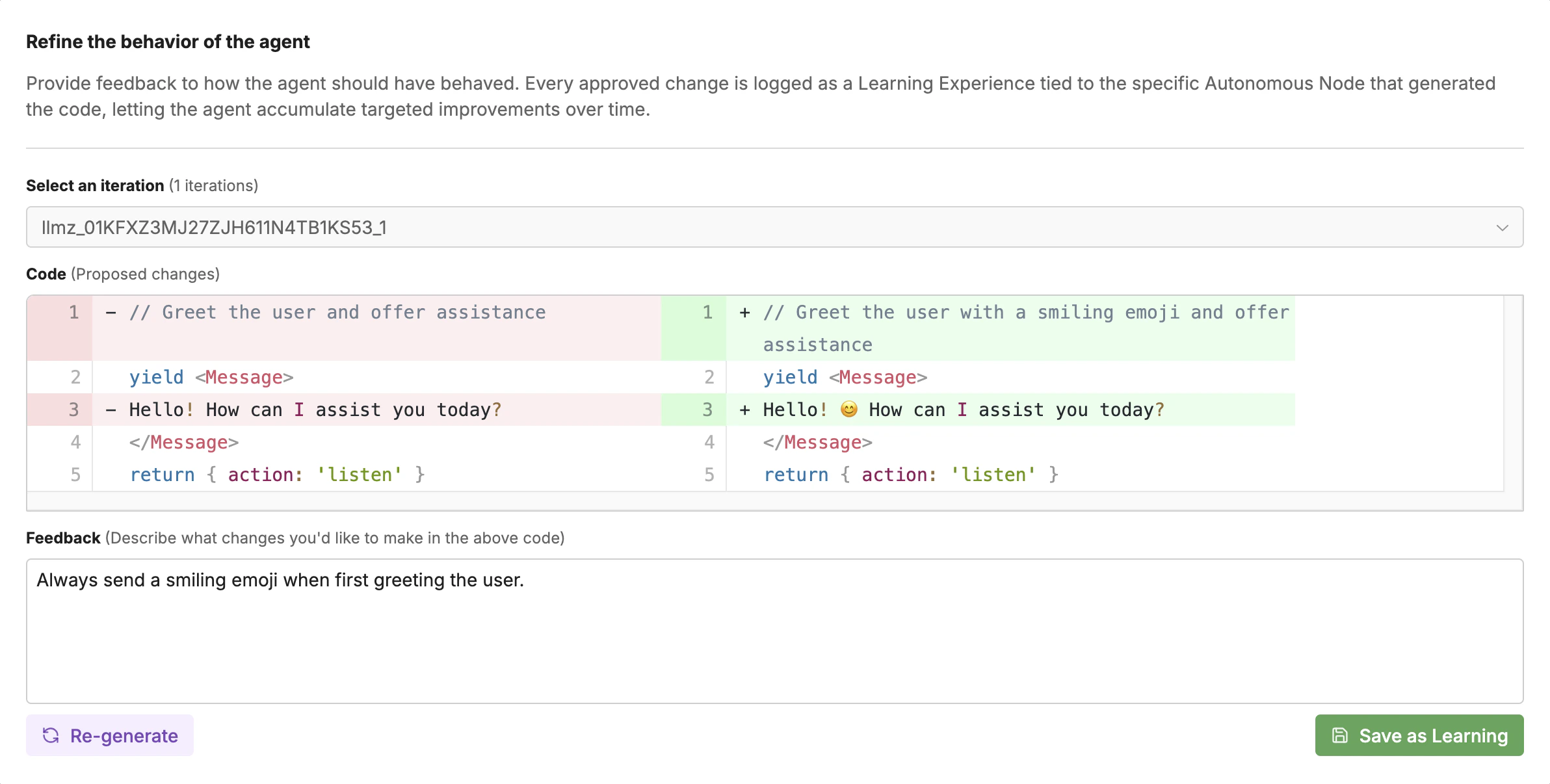
Task: Click added line 1 comment with smiling emoji
Action: click(1026, 328)
